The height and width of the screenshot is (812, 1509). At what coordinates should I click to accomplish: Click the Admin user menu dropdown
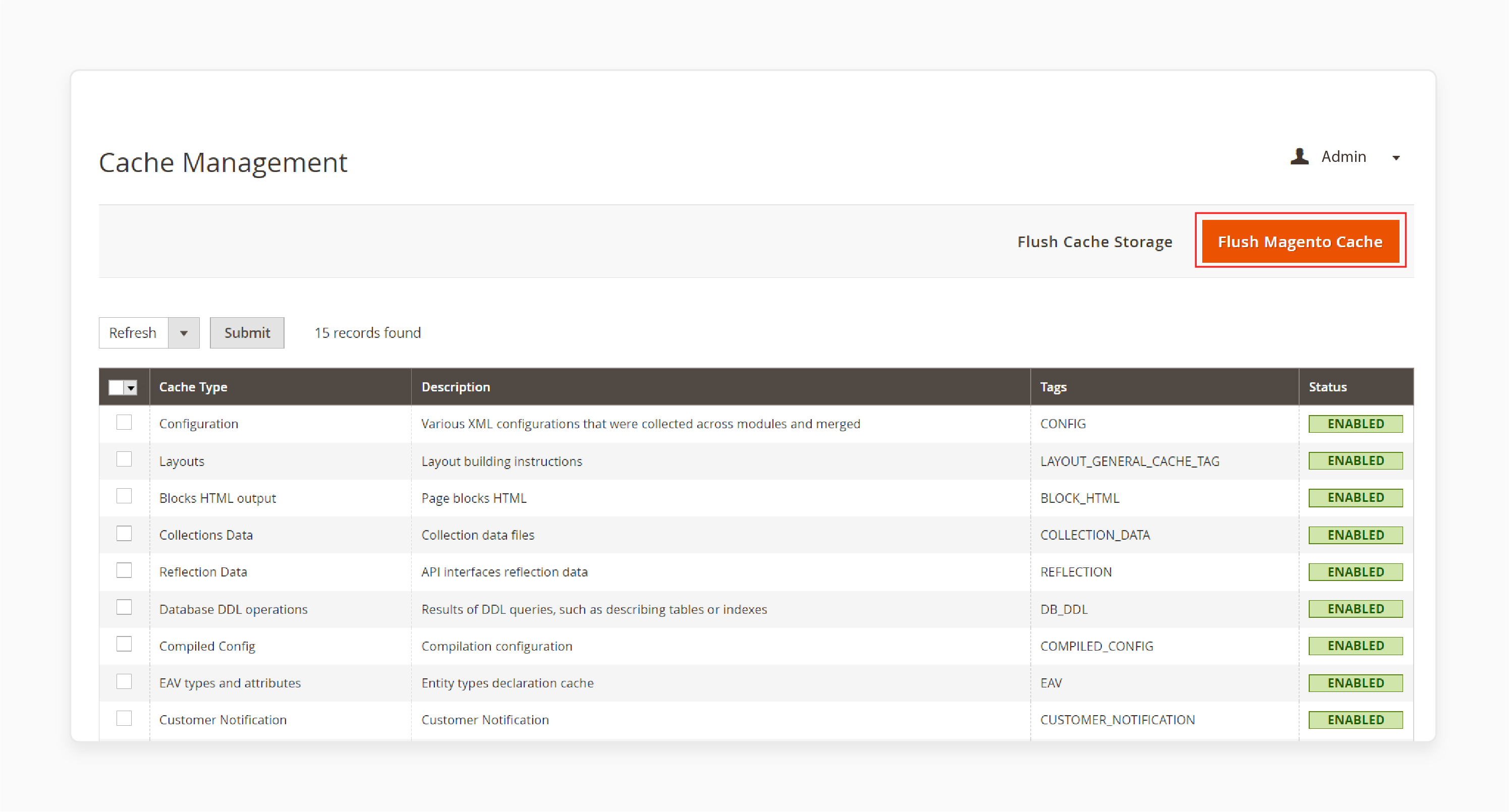coord(1396,156)
